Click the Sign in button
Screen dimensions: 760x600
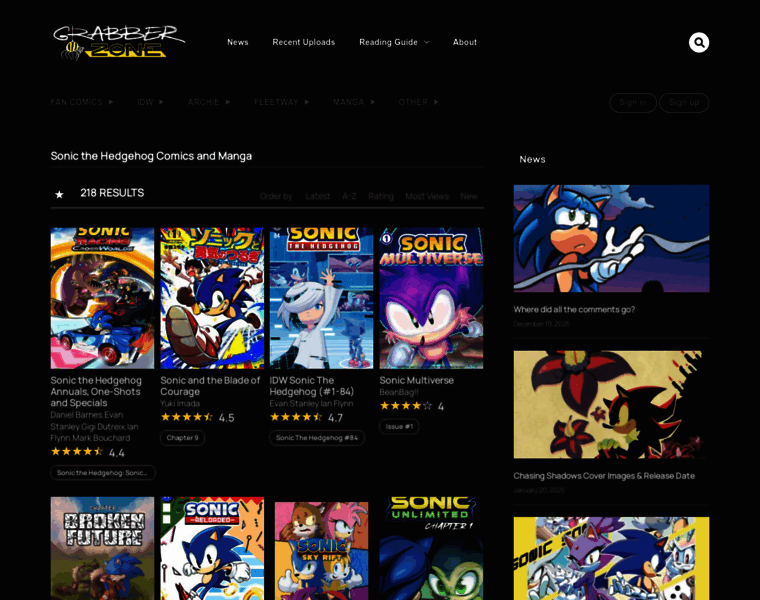633,103
